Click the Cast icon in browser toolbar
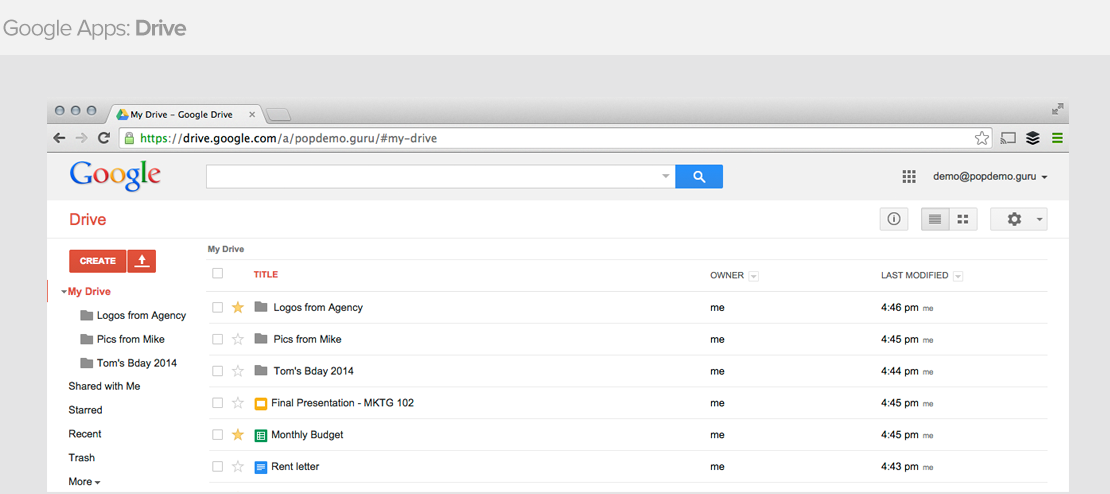The image size is (1110, 494). click(x=1008, y=138)
